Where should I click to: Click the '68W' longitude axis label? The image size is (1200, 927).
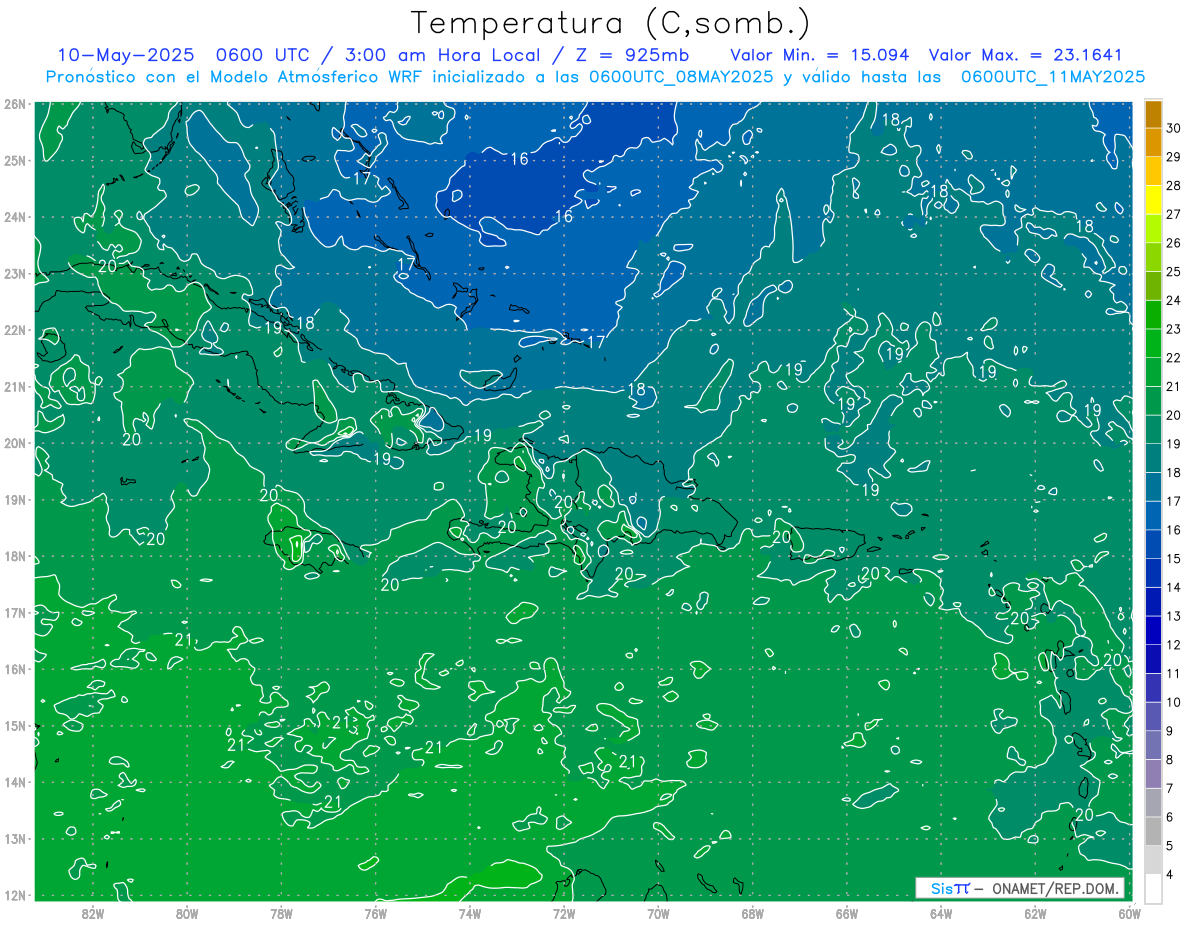point(753,913)
